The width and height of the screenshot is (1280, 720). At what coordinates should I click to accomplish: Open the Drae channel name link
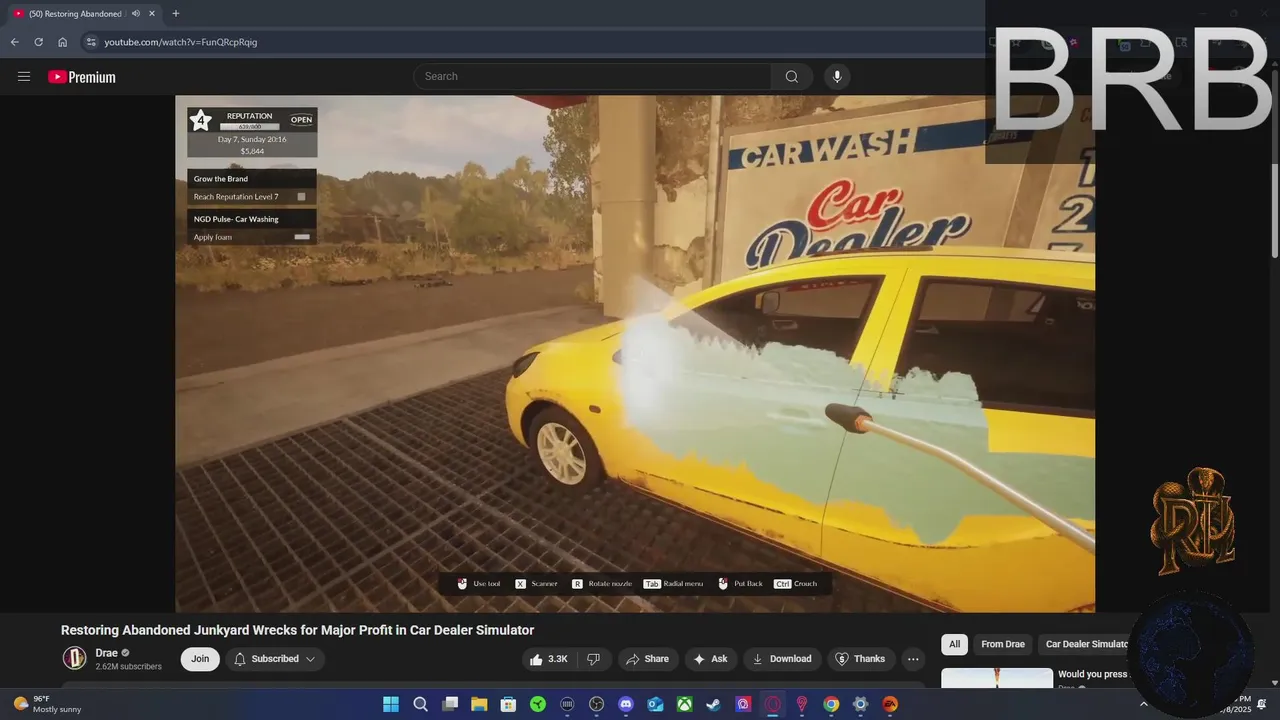[x=106, y=653]
